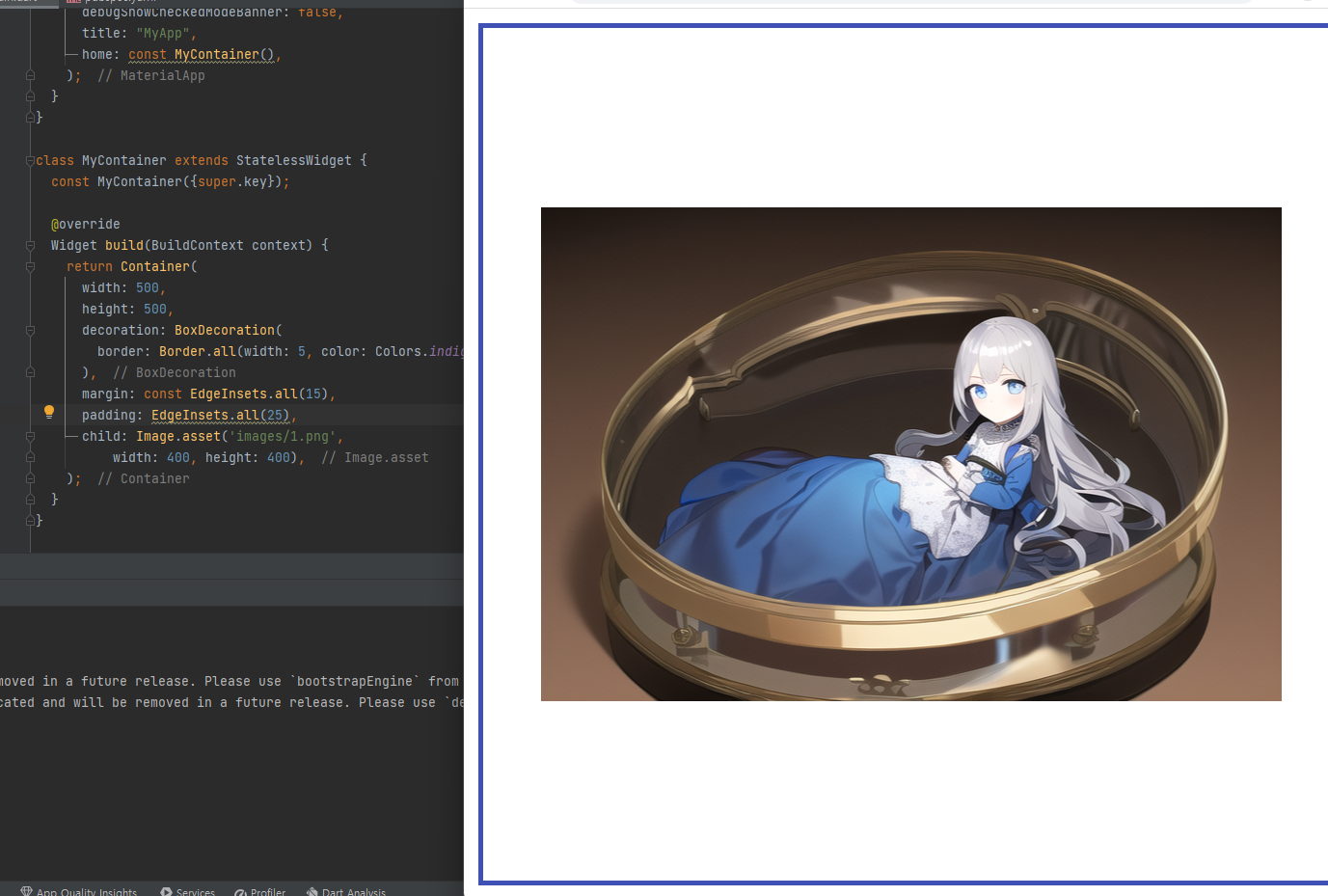Click the Dart Analysis icon
This screenshot has width=1328, height=896.
tap(312, 891)
